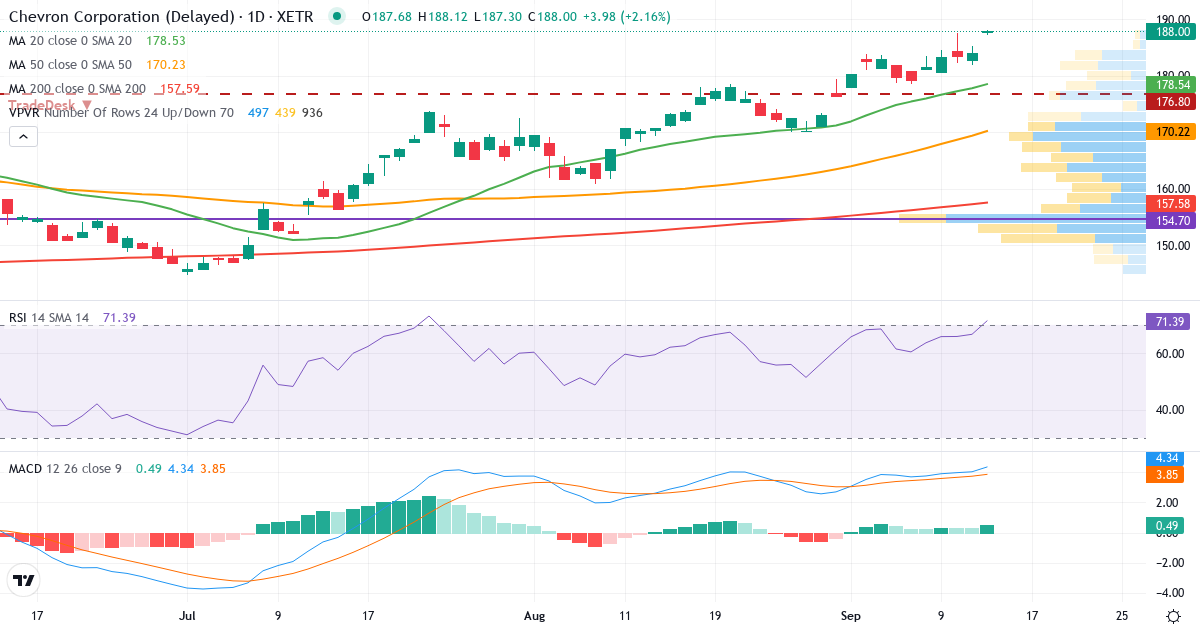This screenshot has width=1200, height=630.
Task: Click the Aug label on time axis
Action: [534, 616]
